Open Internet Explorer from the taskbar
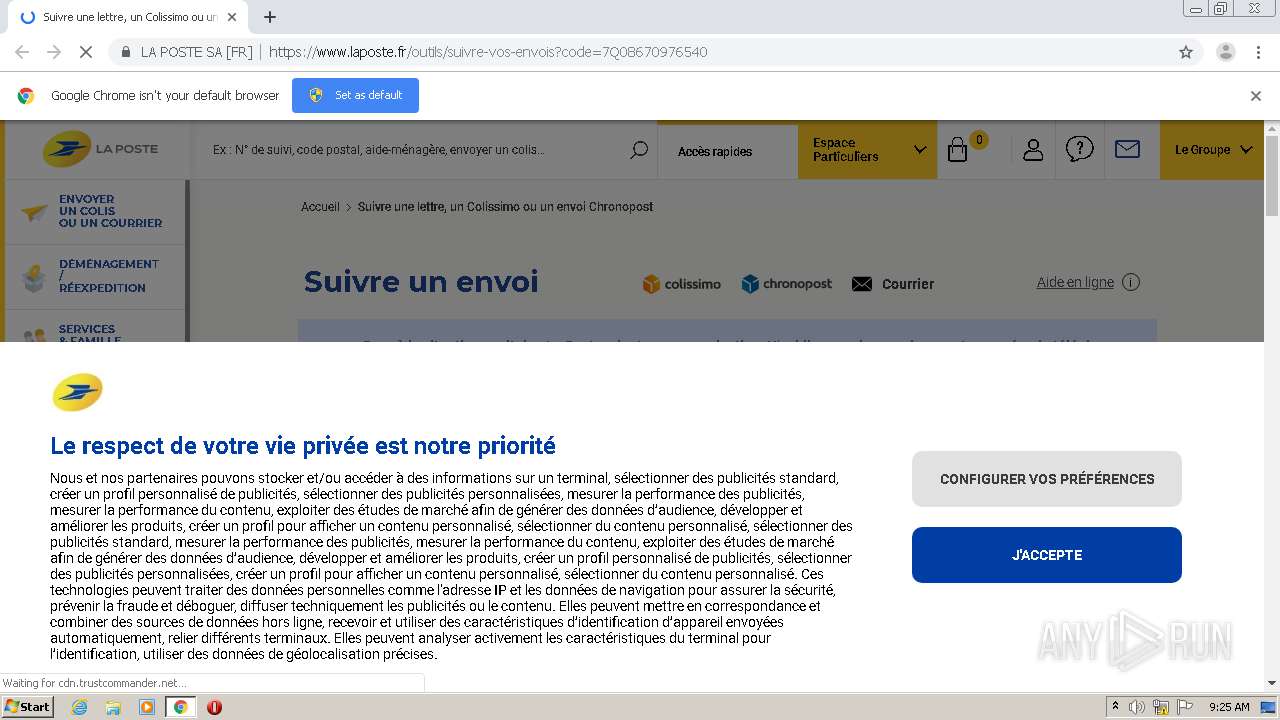Screen dimensions: 1280x720 [79, 707]
